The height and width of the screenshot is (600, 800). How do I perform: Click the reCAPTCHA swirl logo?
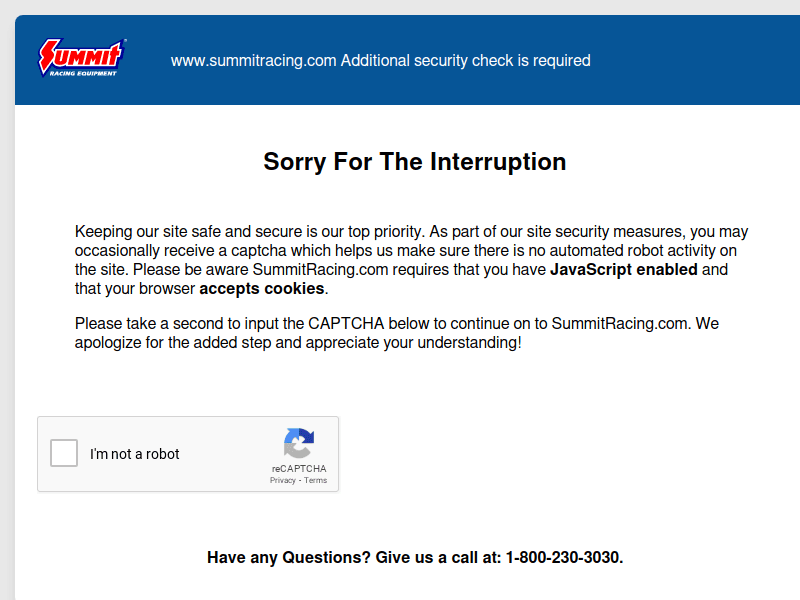point(298,443)
